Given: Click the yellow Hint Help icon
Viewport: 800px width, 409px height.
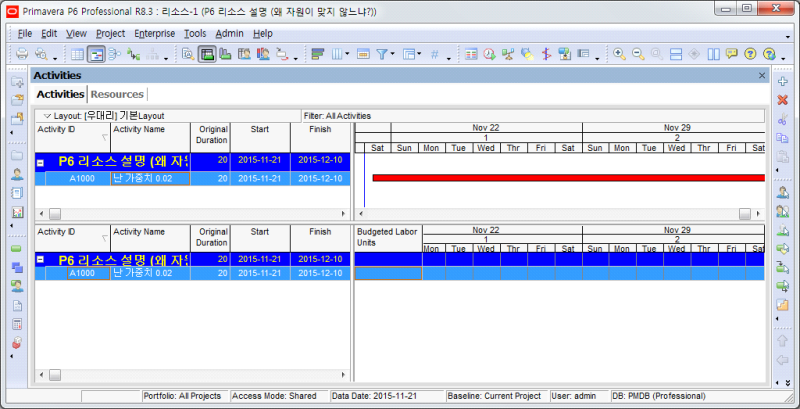Looking at the screenshot, I should 732,54.
